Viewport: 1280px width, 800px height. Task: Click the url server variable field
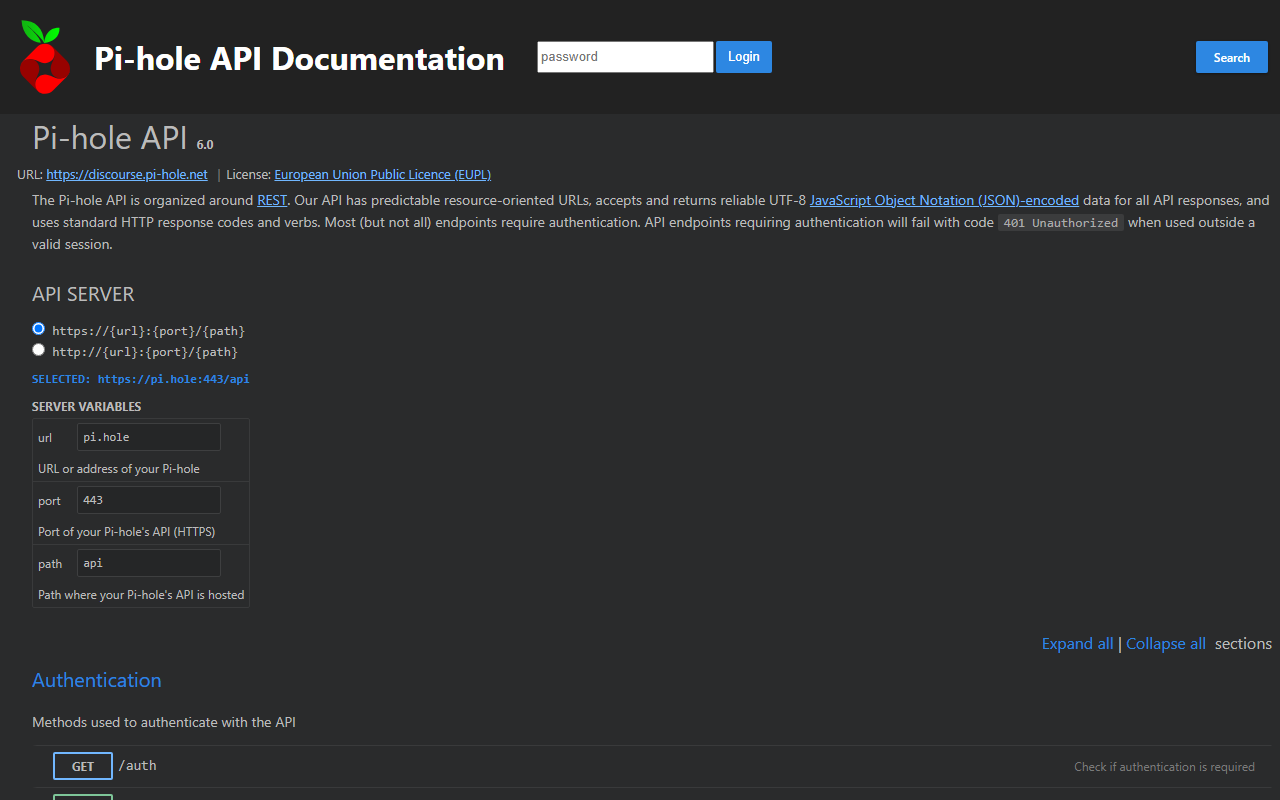coord(149,437)
